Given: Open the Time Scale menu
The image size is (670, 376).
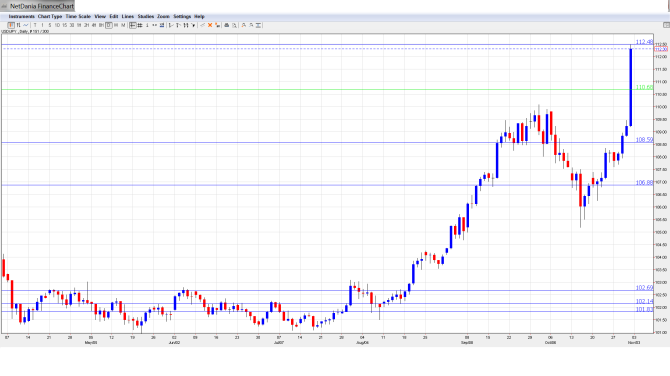Looking at the screenshot, I should click(78, 16).
